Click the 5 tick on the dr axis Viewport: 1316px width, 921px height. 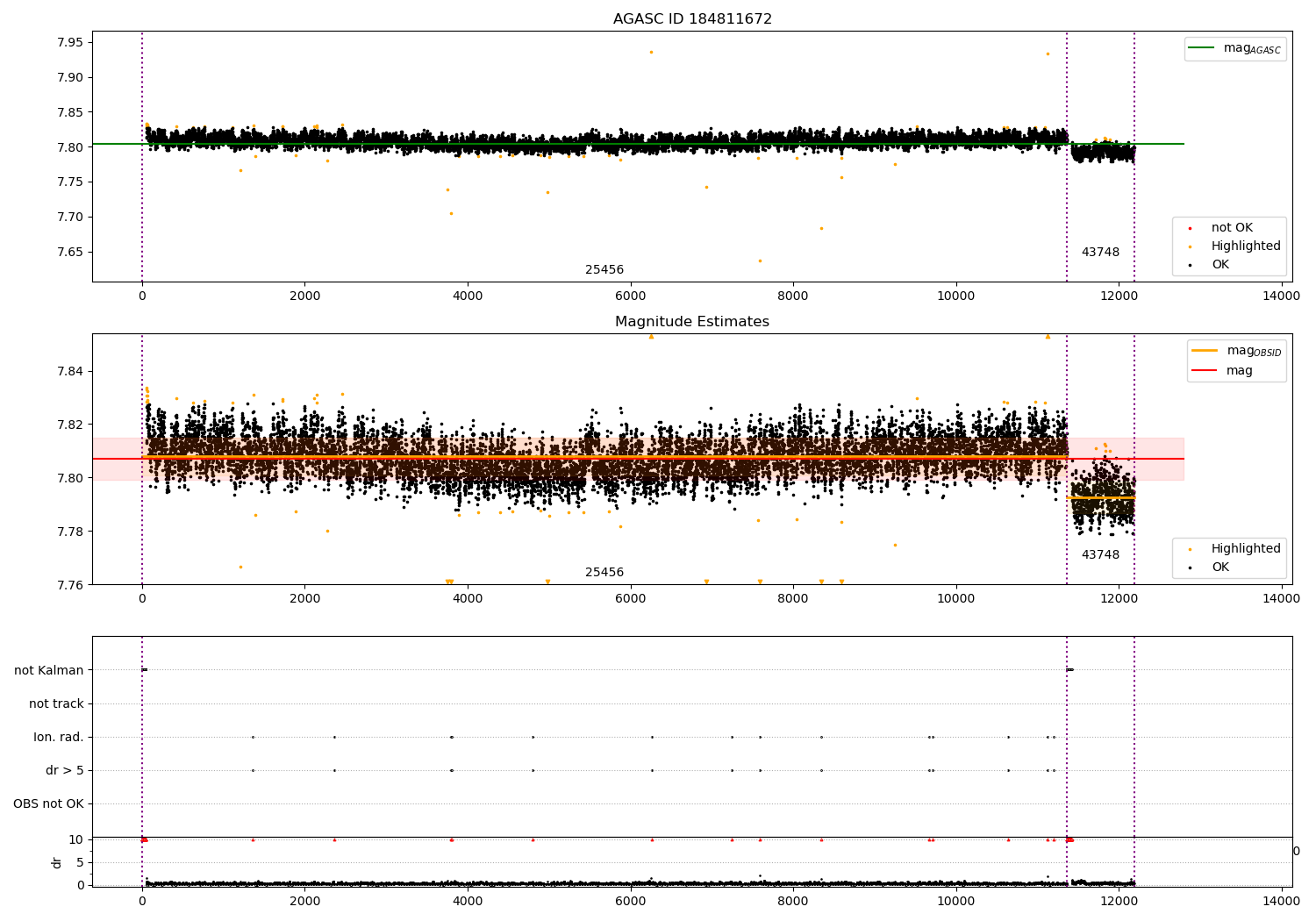pos(80,863)
